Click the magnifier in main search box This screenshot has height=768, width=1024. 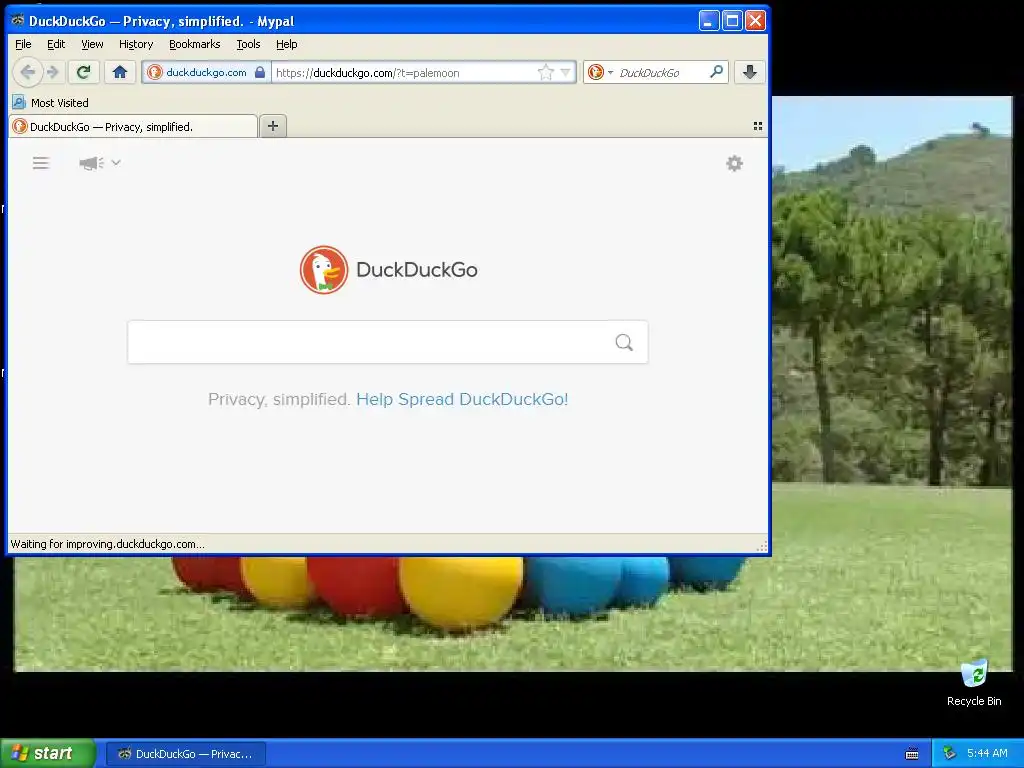click(624, 342)
